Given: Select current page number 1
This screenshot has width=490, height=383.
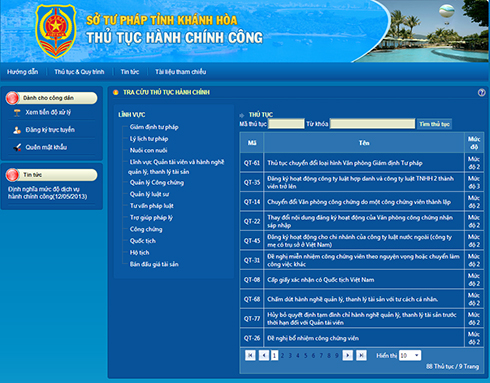Looking at the screenshot, I should pos(274,356).
